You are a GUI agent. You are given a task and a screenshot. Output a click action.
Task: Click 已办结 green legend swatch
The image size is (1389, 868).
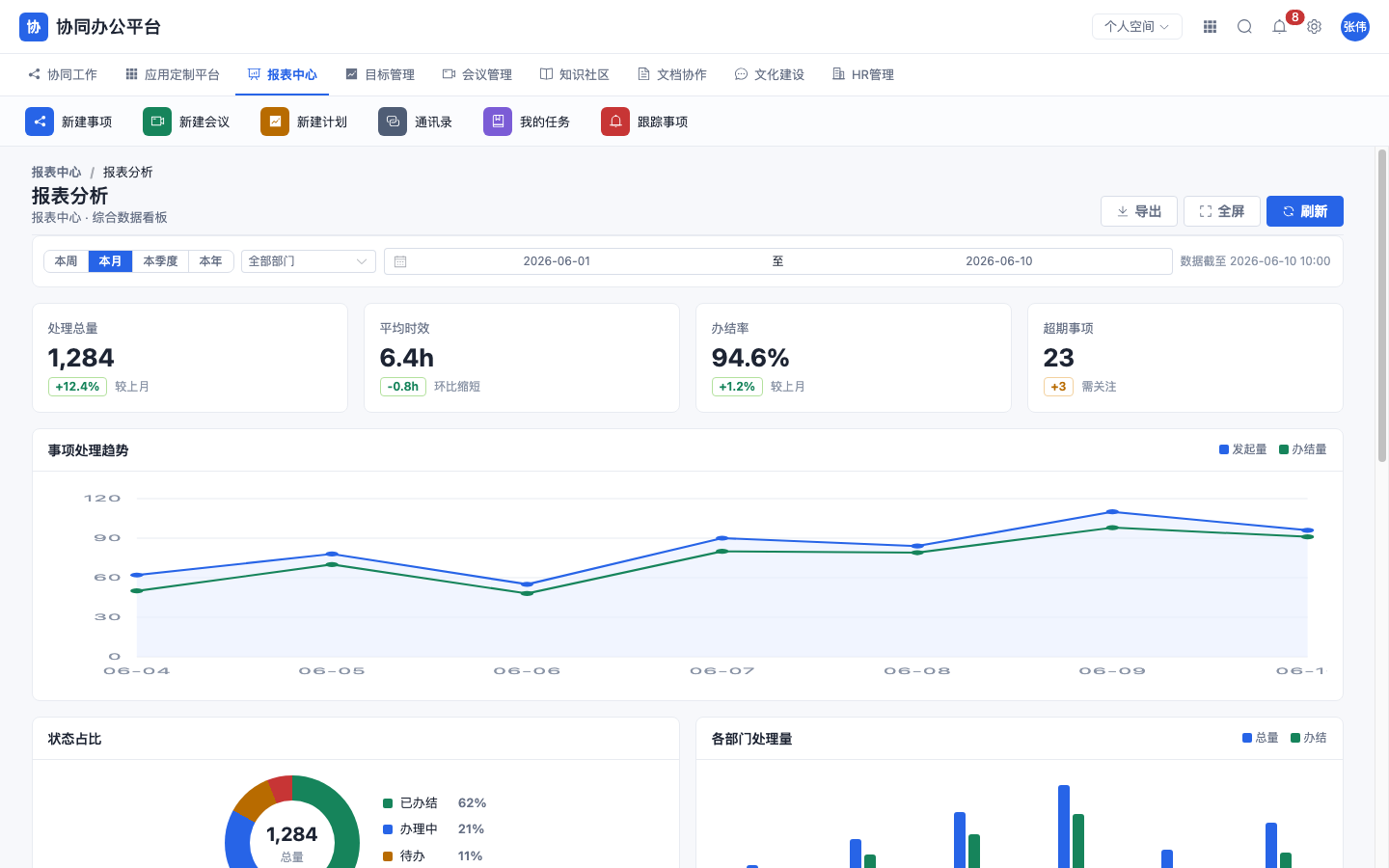(x=388, y=803)
